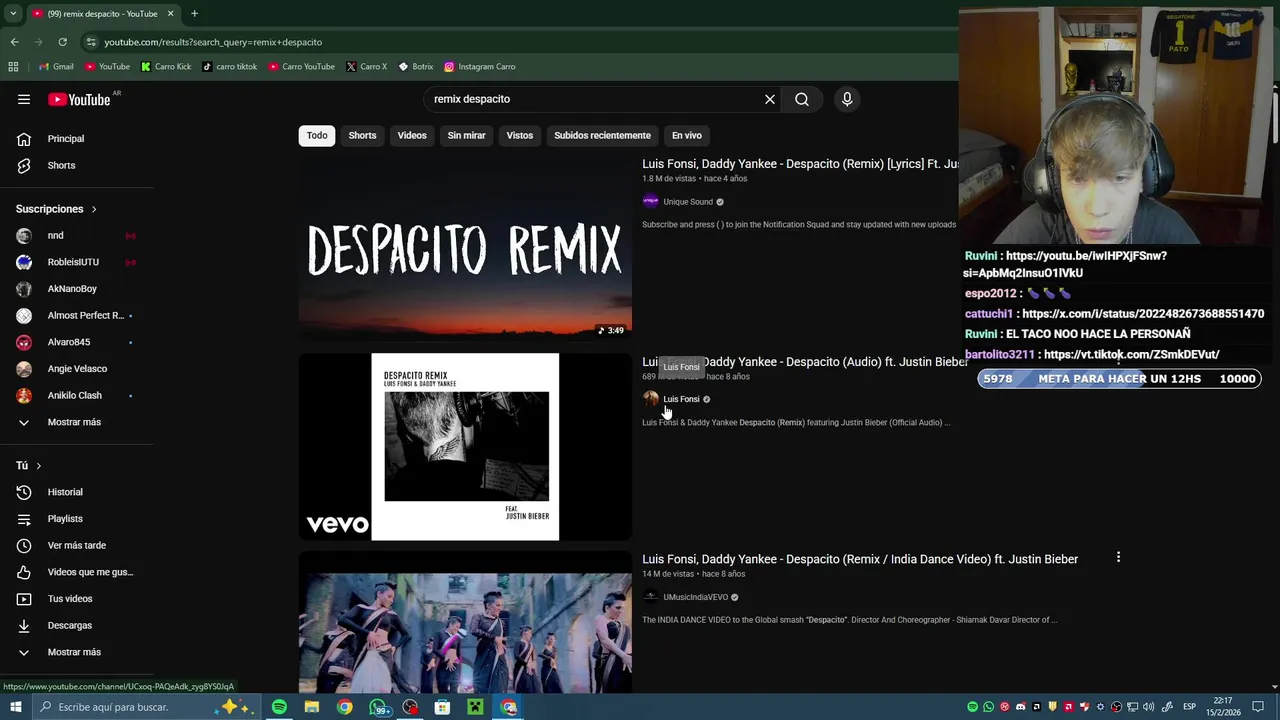The height and width of the screenshot is (720, 1280).
Task: Open the India Dance Video options menu
Action: point(1118,557)
